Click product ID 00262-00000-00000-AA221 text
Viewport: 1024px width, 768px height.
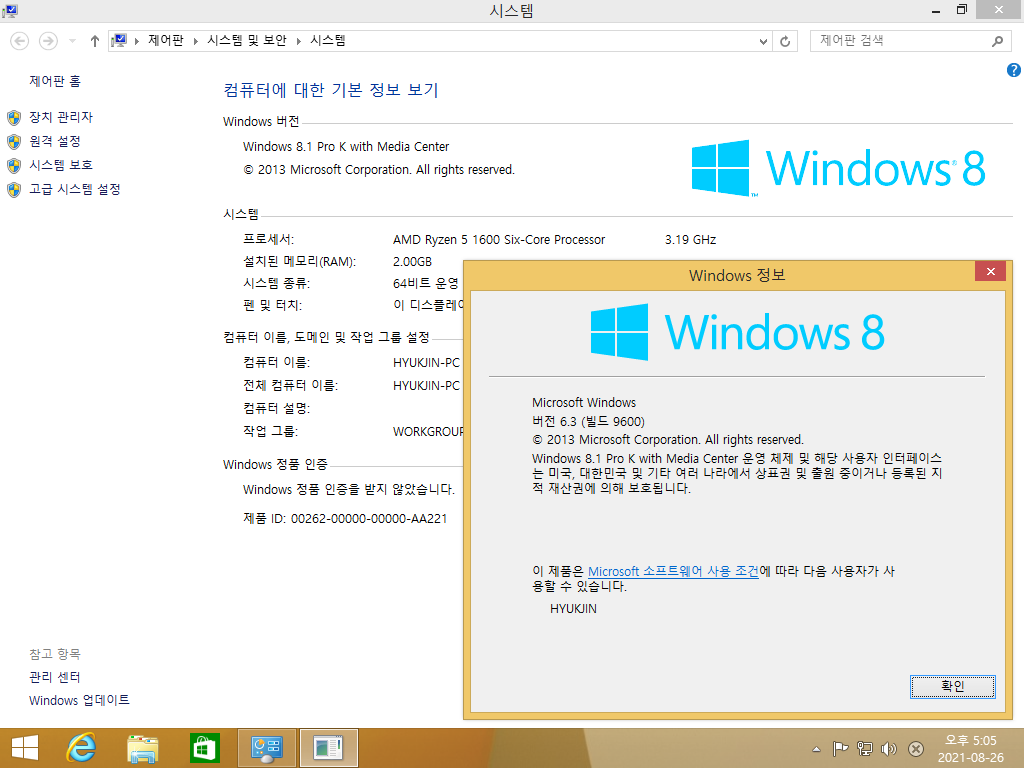(369, 519)
